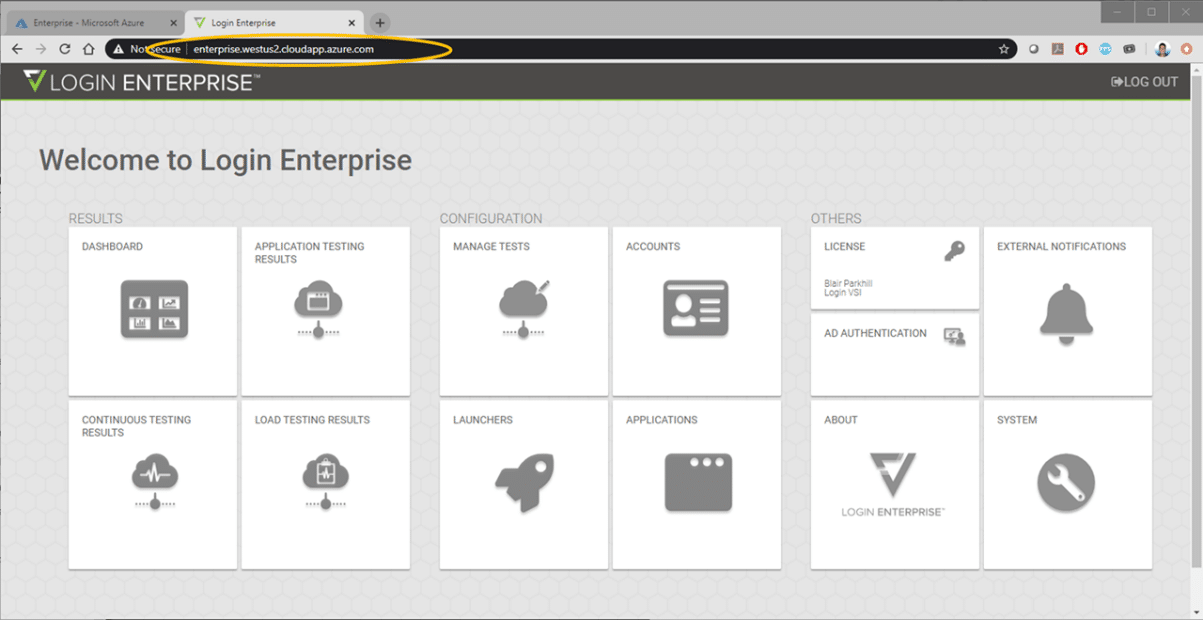
Task: Click the AD Authentication computer icon
Action: tap(954, 336)
